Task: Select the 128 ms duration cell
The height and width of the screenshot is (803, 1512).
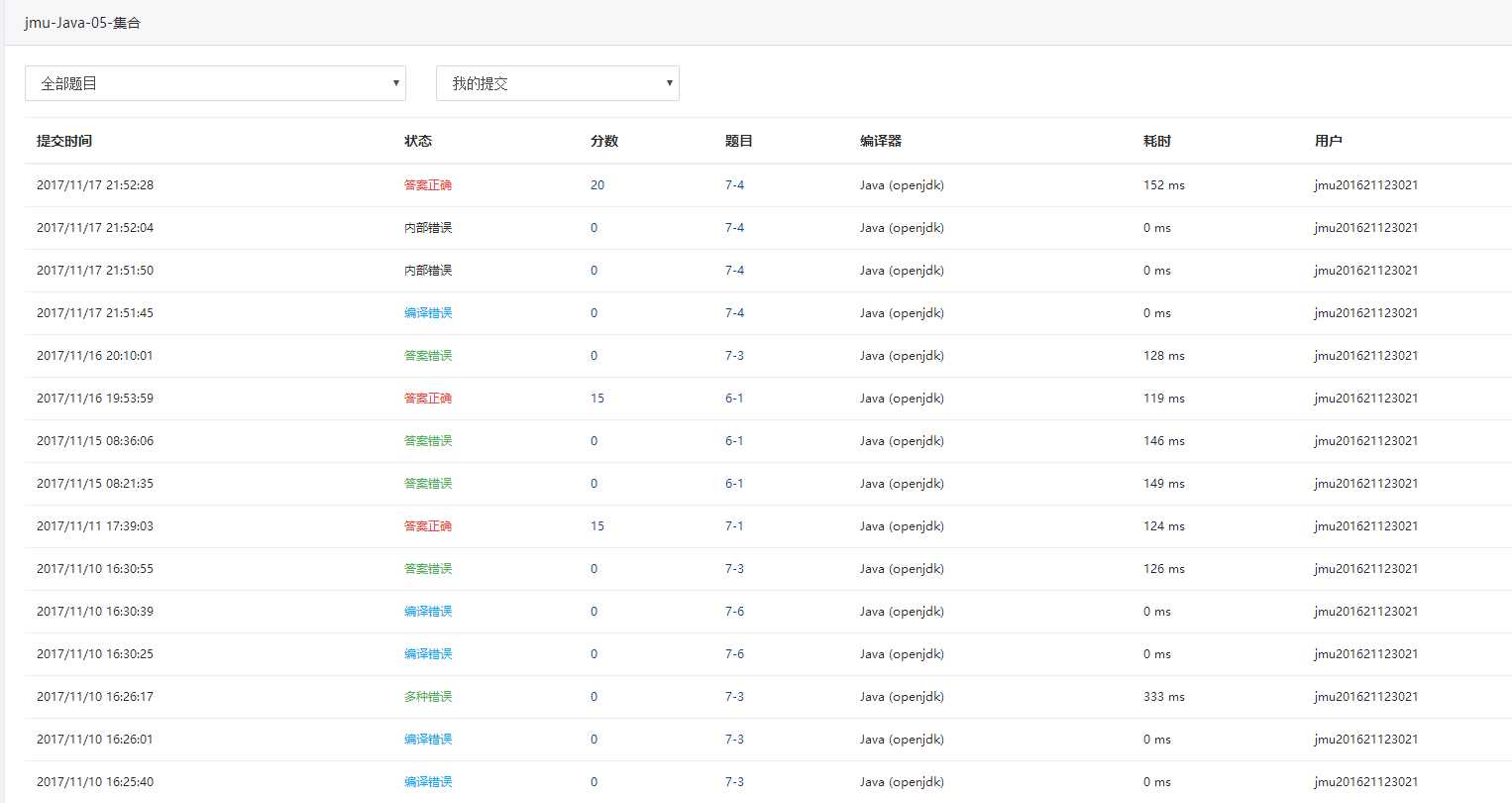Action: click(1164, 356)
